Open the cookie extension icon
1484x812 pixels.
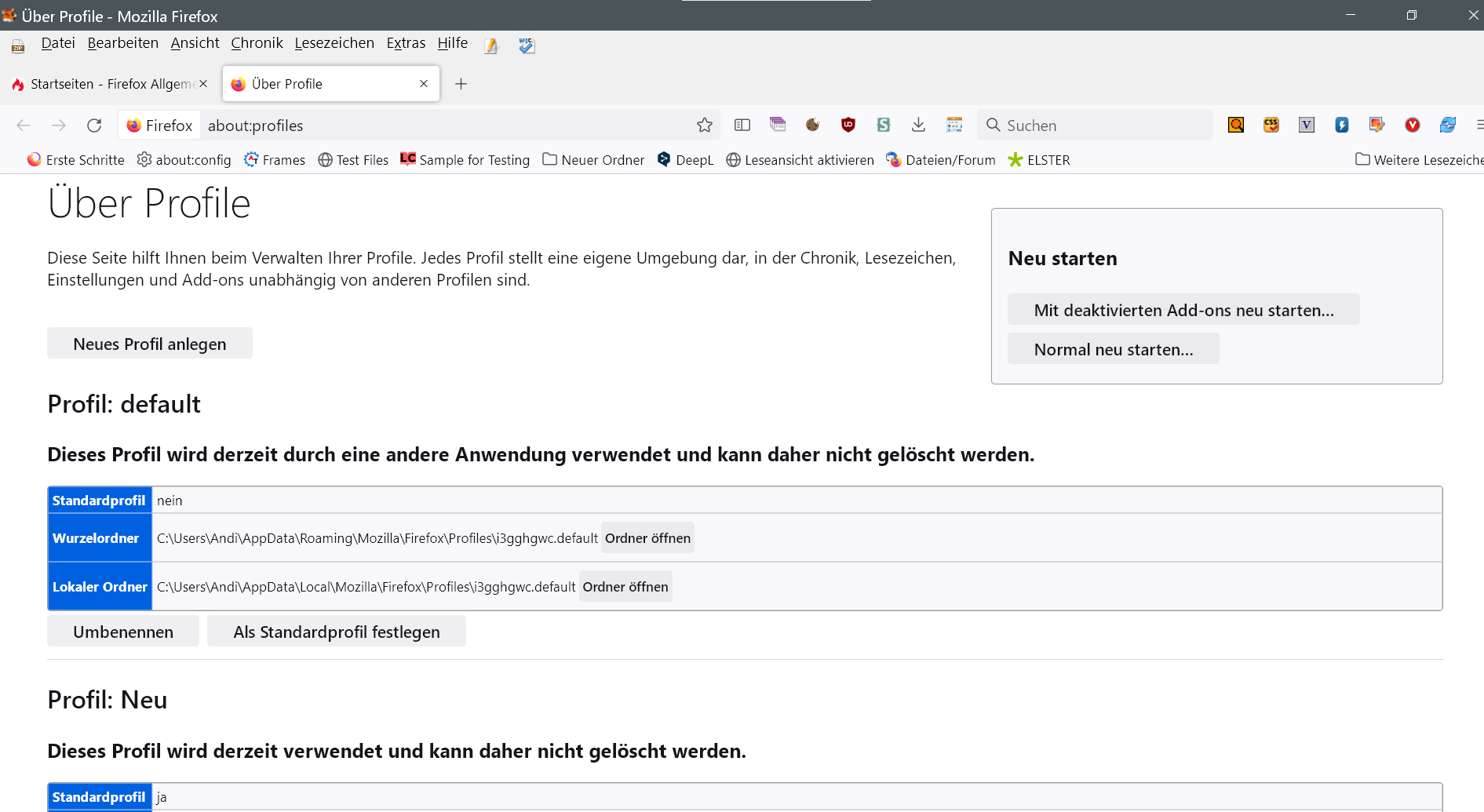point(812,125)
